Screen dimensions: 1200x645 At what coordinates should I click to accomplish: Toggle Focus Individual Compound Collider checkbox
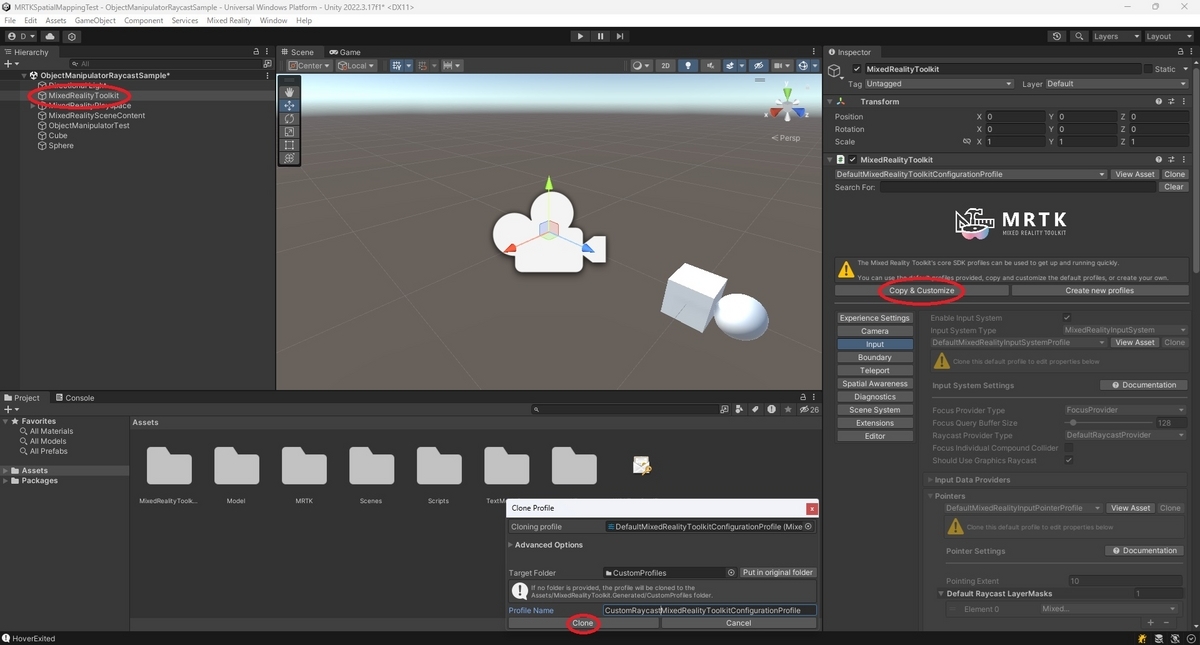click(1068, 448)
